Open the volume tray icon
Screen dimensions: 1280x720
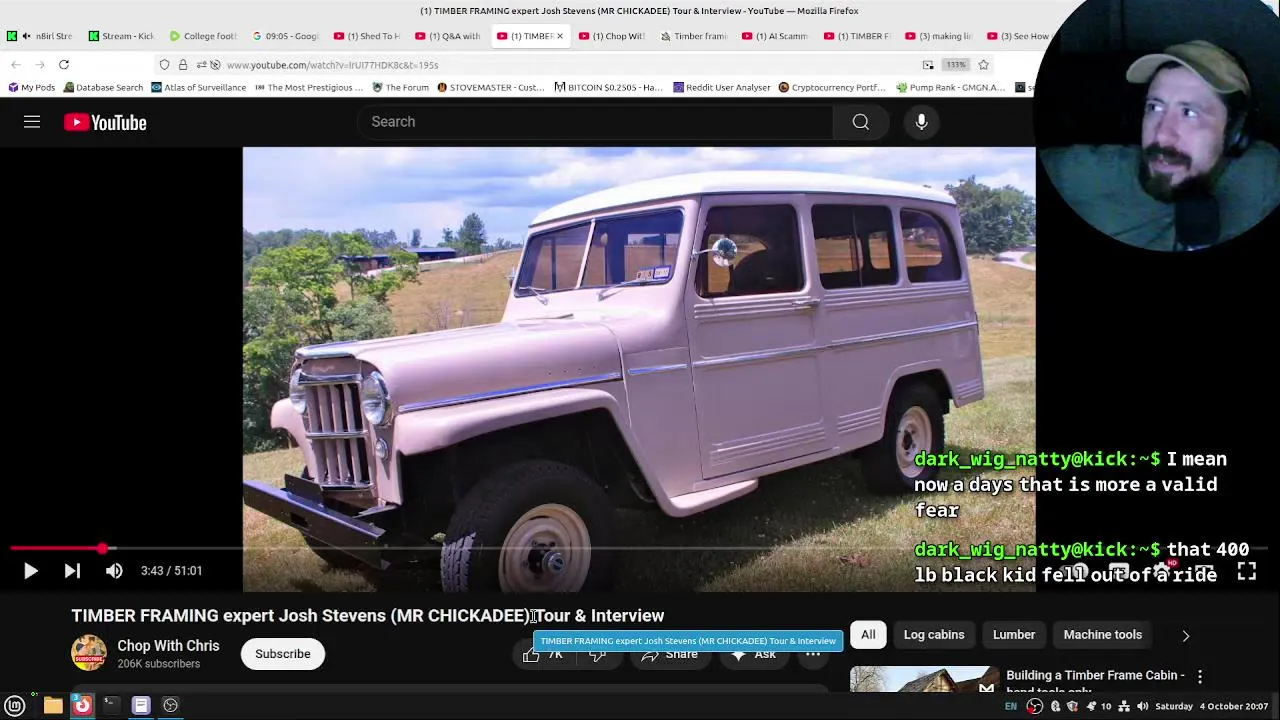pyautogui.click(x=1142, y=706)
